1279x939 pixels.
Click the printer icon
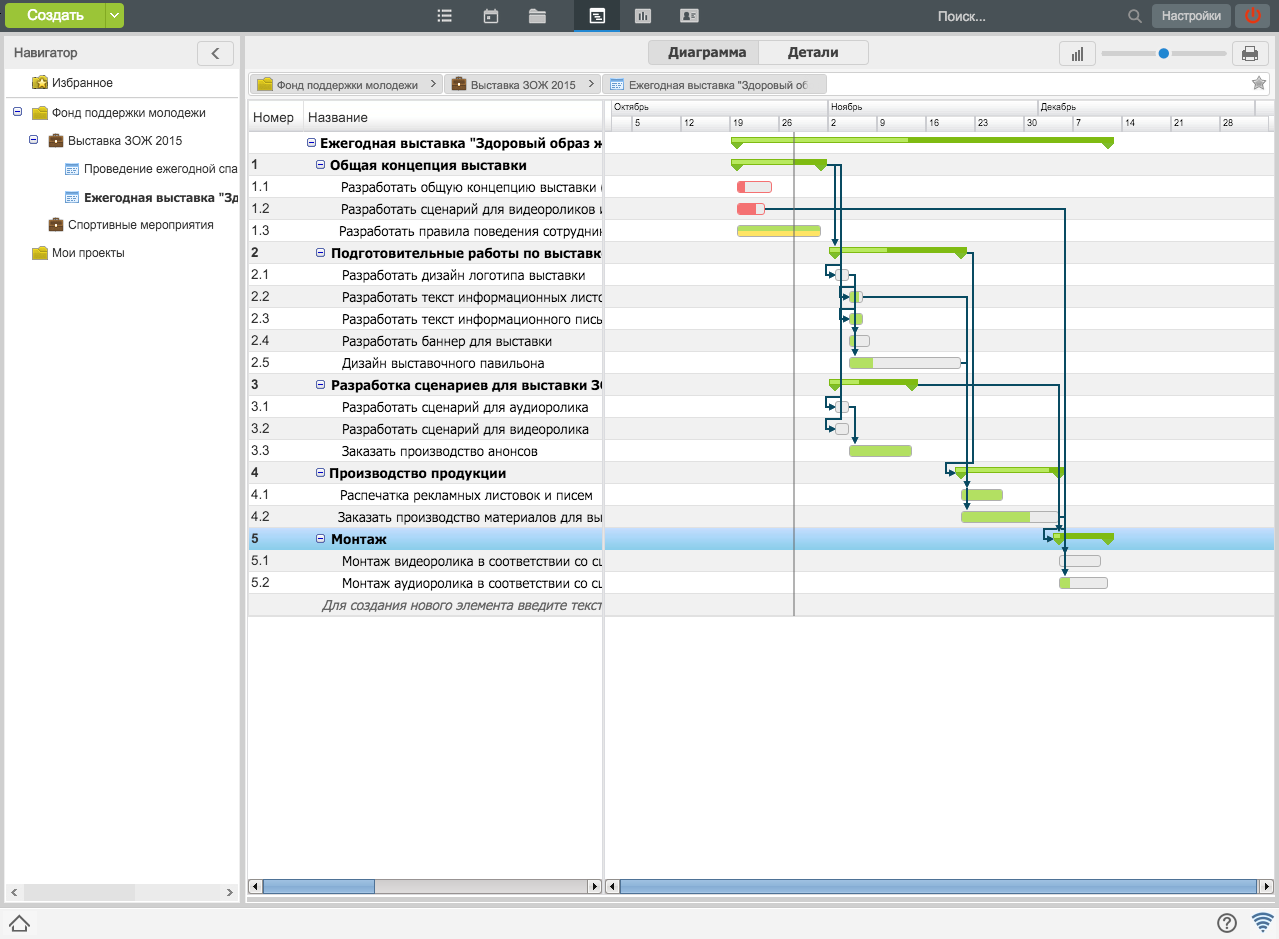pyautogui.click(x=1249, y=54)
